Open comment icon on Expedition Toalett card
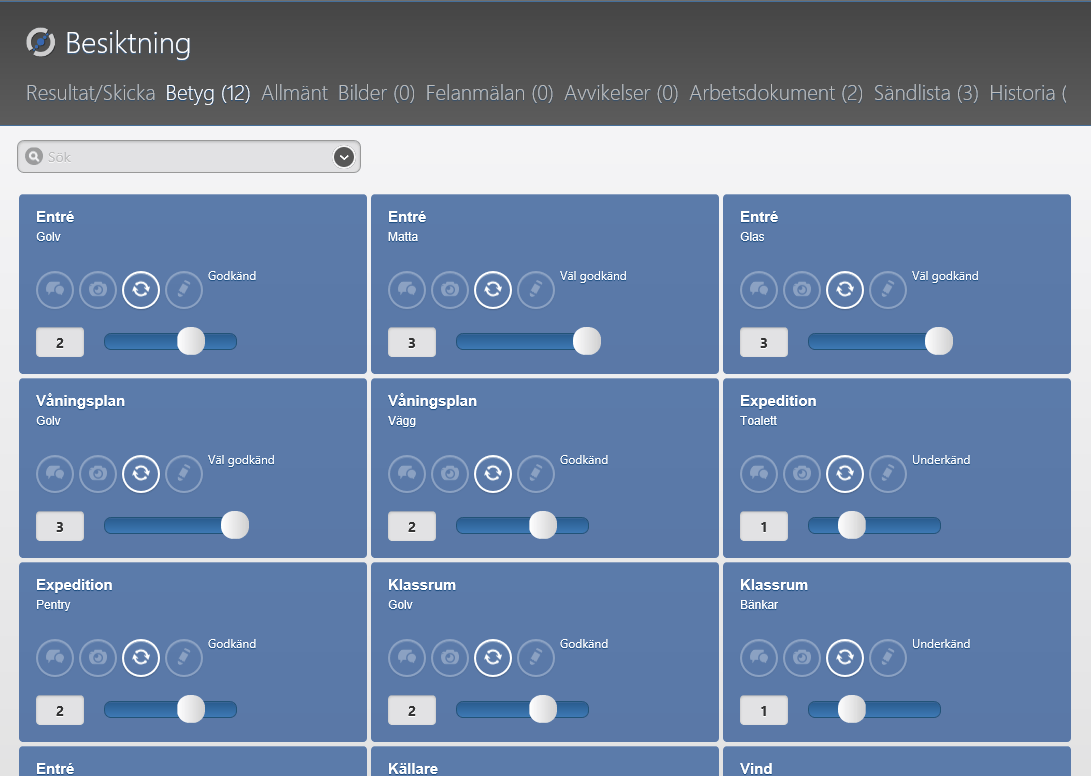This screenshot has width=1091, height=776. point(759,474)
